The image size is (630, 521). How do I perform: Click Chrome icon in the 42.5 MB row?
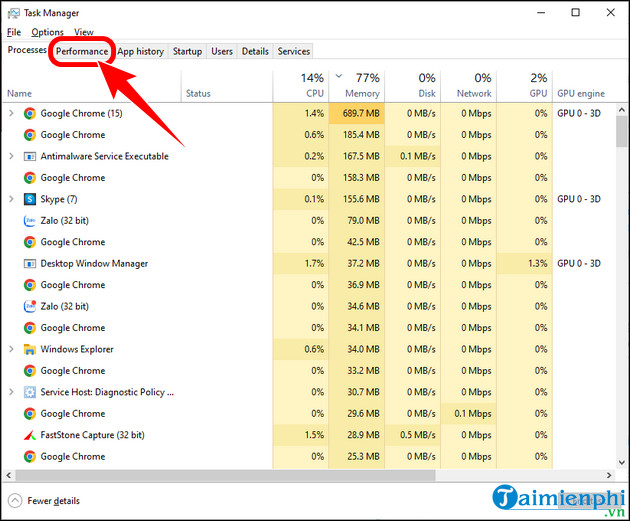point(29,242)
